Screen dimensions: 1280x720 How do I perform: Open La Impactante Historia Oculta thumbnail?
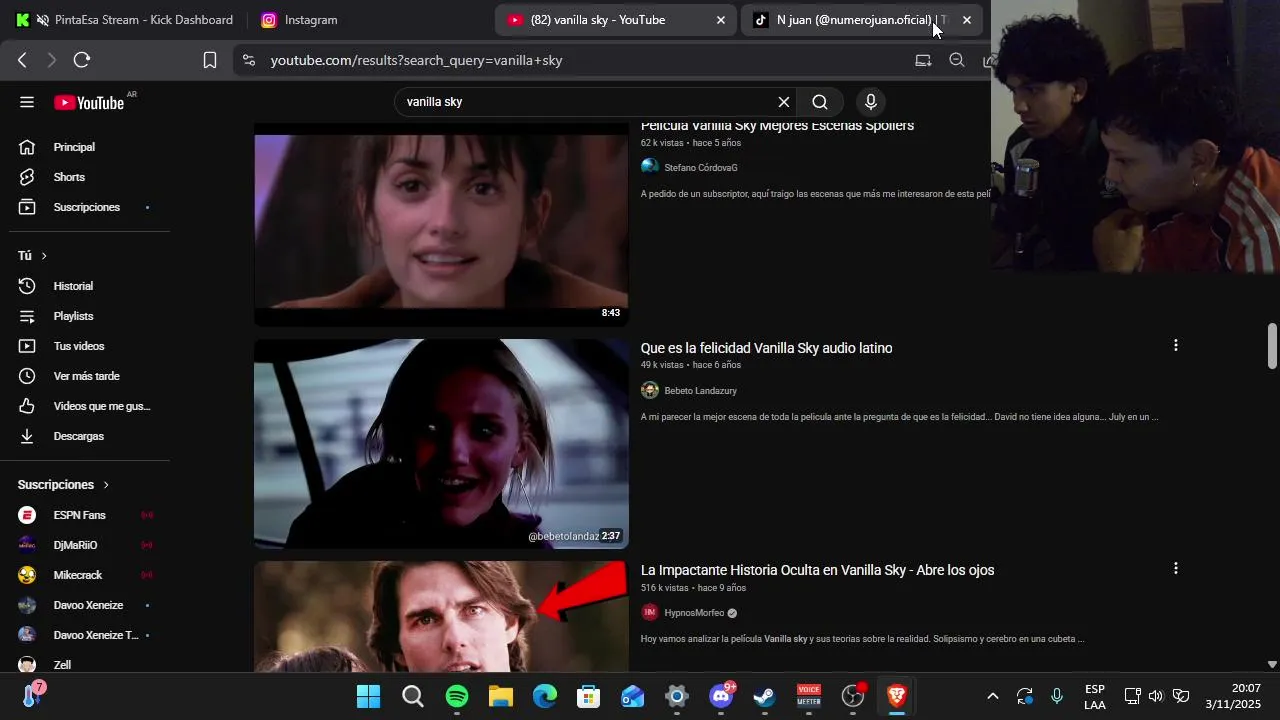441,617
